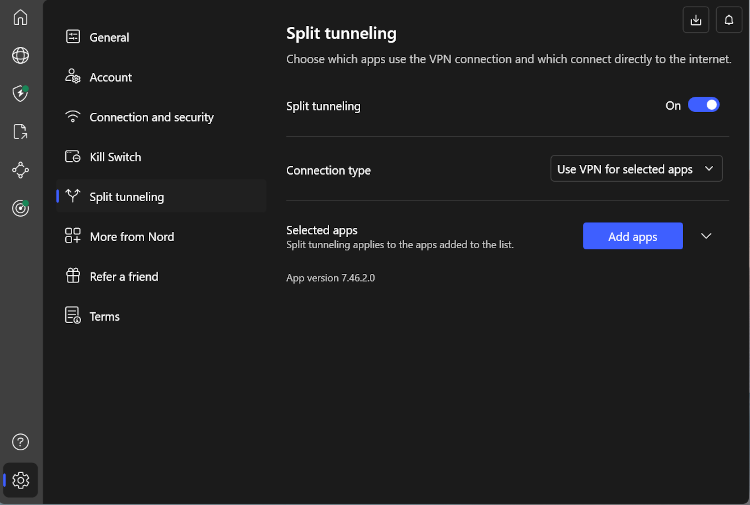750x505 pixels.
Task: Click the Connection type label
Action: pyautogui.click(x=329, y=171)
